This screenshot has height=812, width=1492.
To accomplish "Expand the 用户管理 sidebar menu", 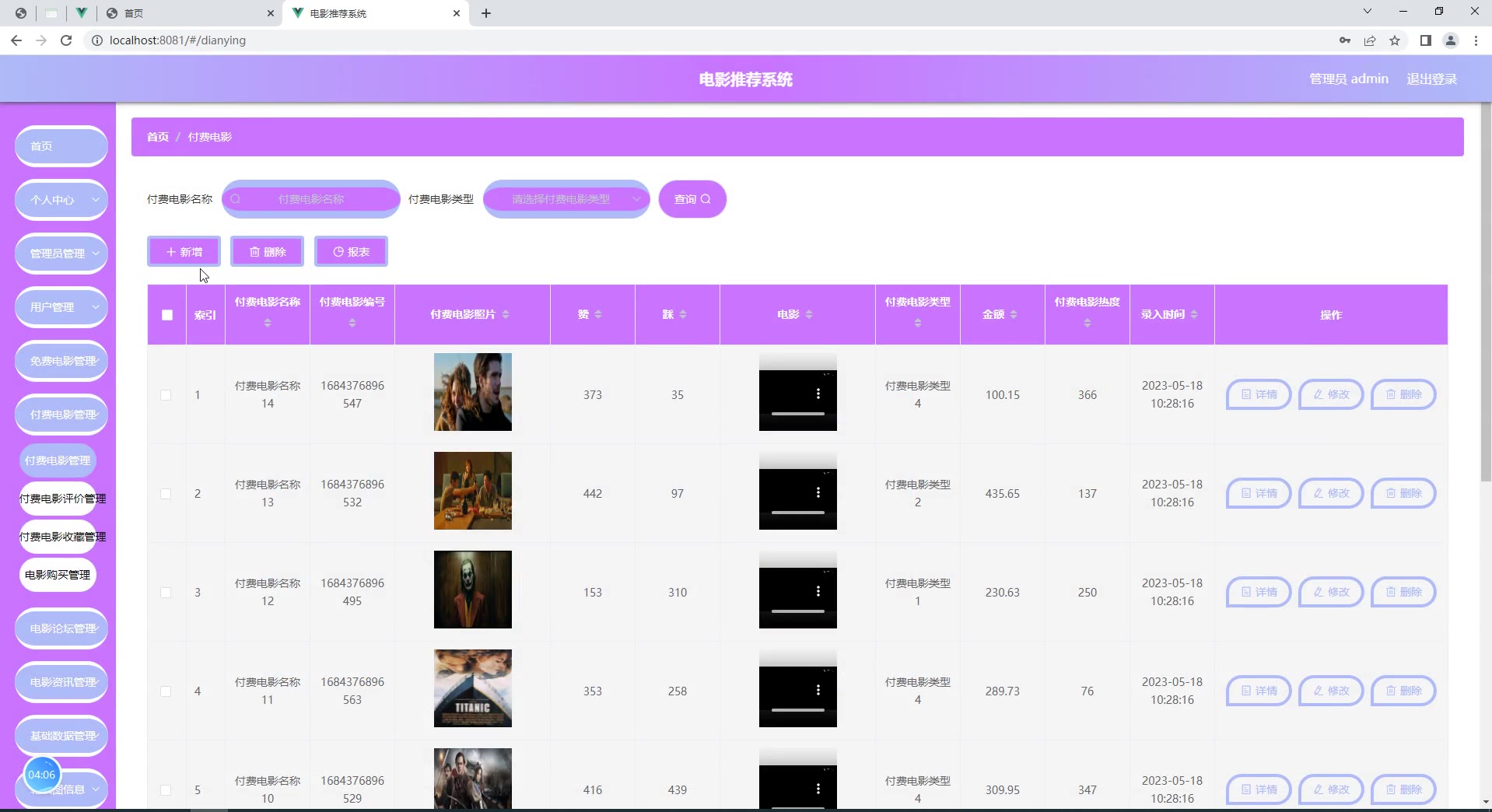I will click(61, 307).
